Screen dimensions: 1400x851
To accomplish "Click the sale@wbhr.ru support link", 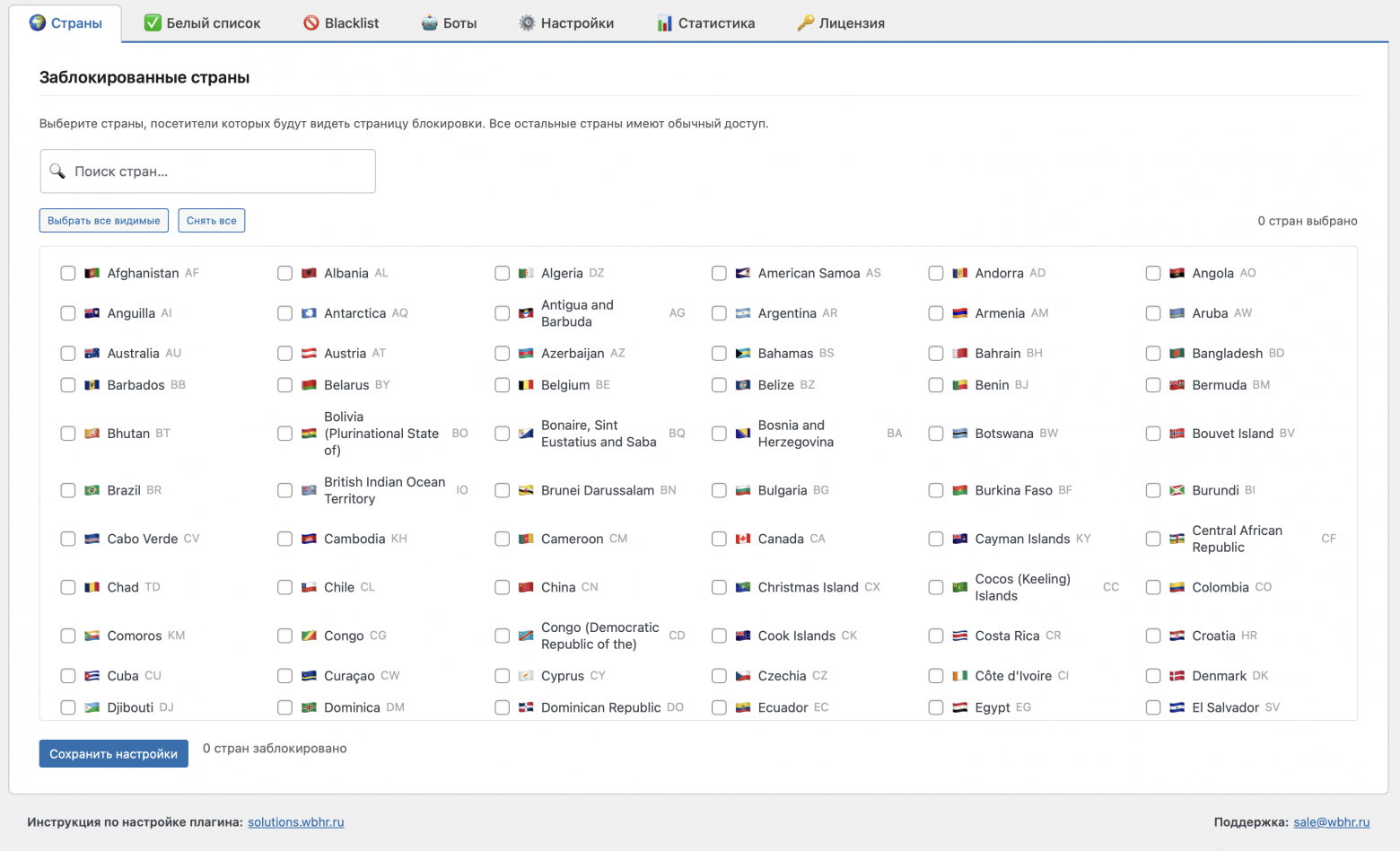I will pos(1332,822).
